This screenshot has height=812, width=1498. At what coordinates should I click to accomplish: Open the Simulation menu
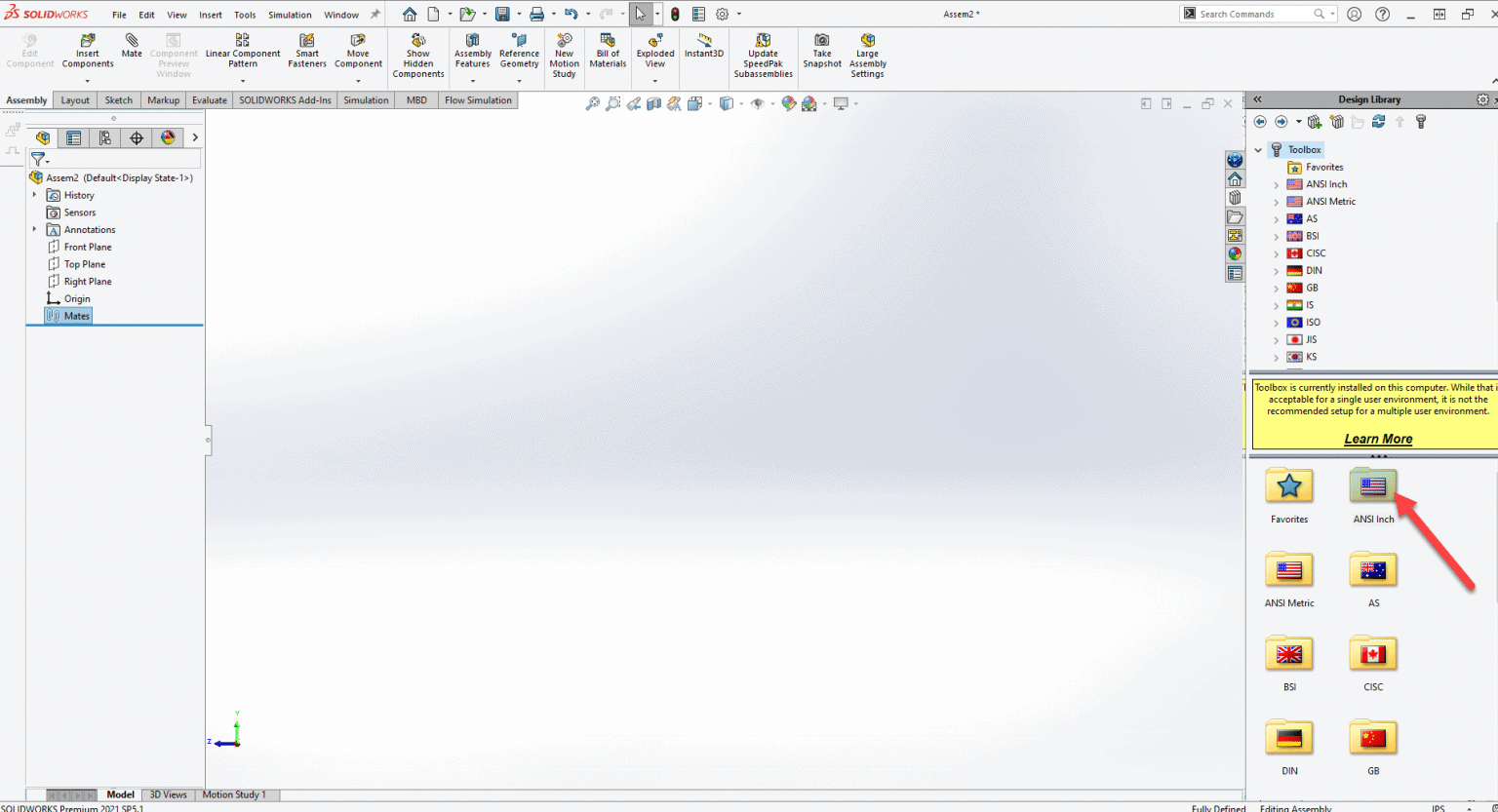click(x=290, y=15)
